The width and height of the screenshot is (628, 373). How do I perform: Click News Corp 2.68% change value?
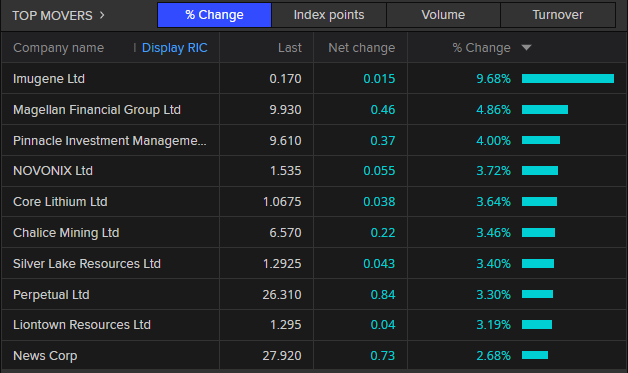click(493, 356)
